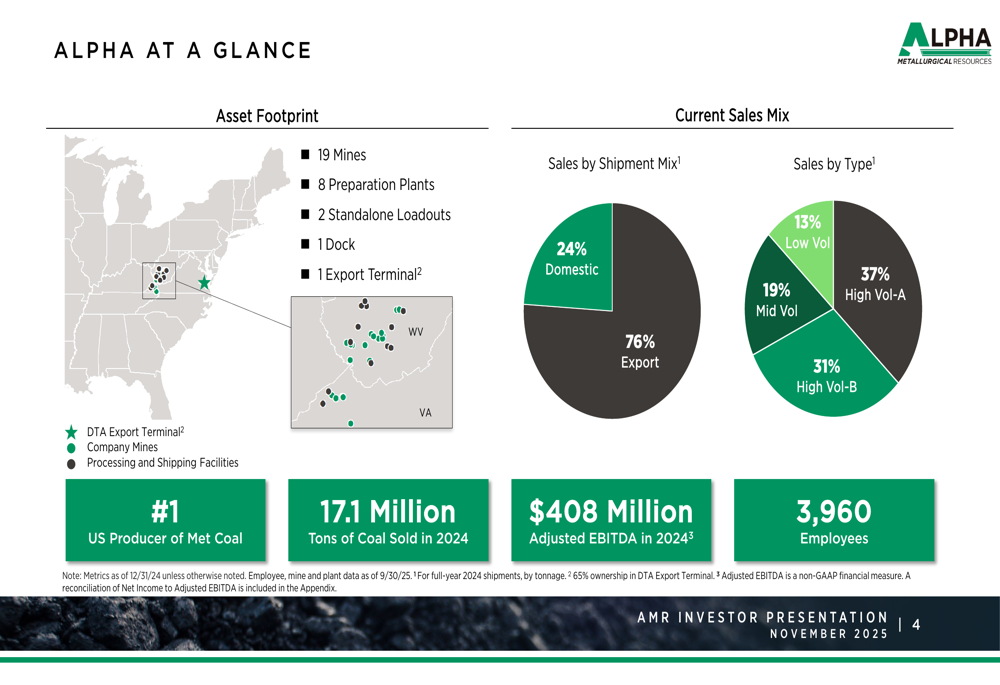Image resolution: width=1000 pixels, height=685 pixels.
Task: Select the bullet marker beside 19 Mines
Action: click(305, 155)
